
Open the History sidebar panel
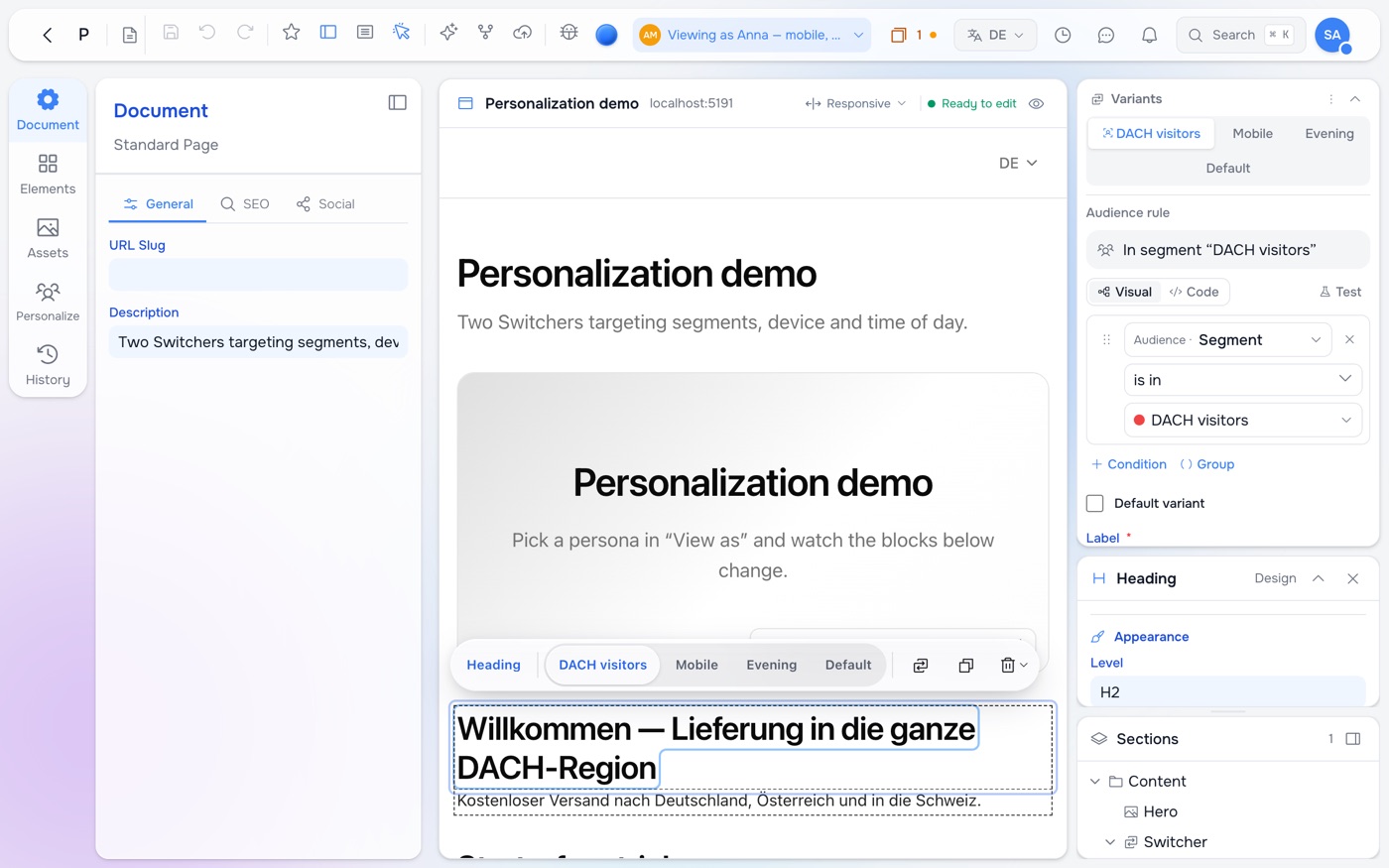pyautogui.click(x=48, y=365)
